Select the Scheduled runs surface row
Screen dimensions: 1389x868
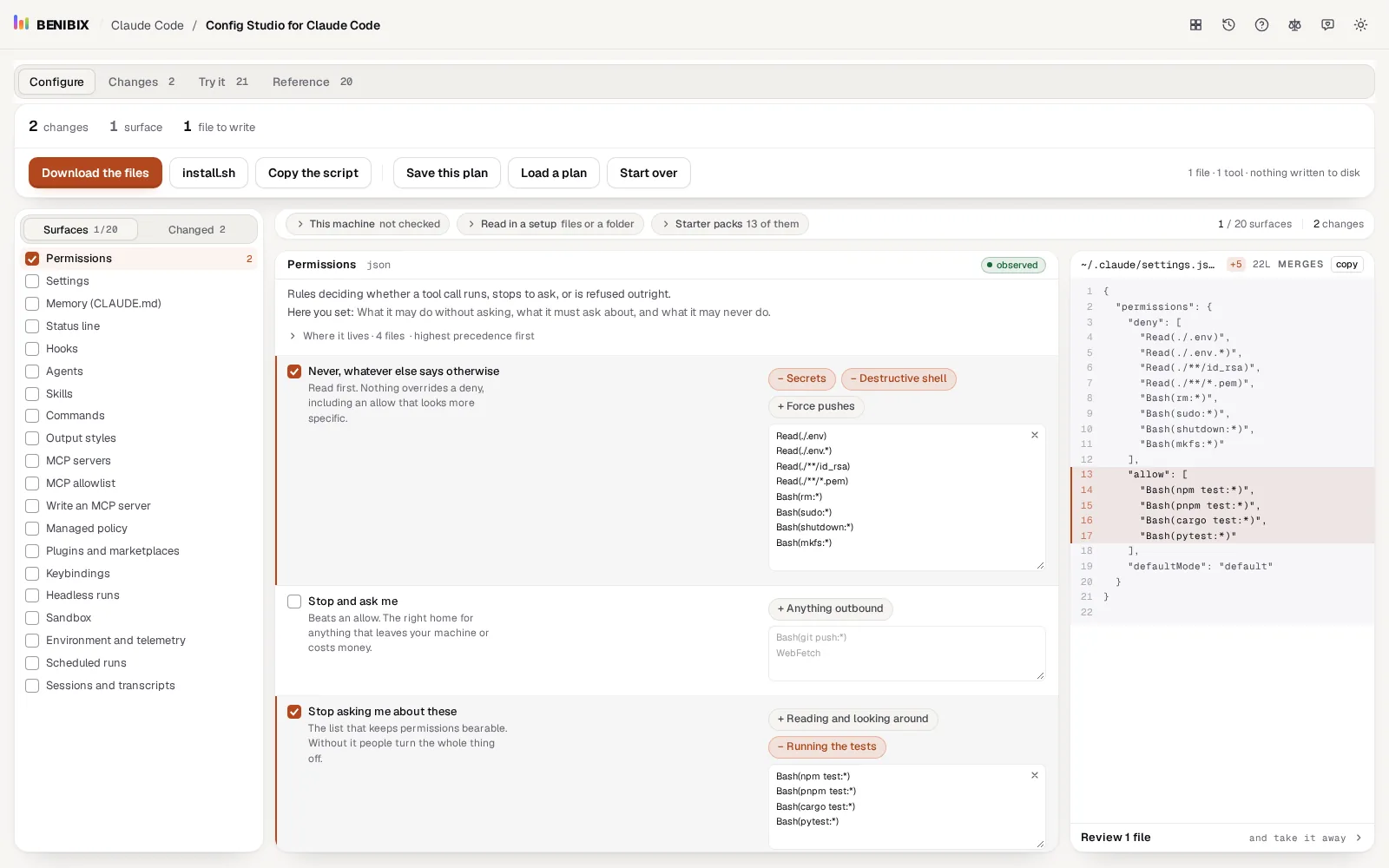tap(139, 663)
